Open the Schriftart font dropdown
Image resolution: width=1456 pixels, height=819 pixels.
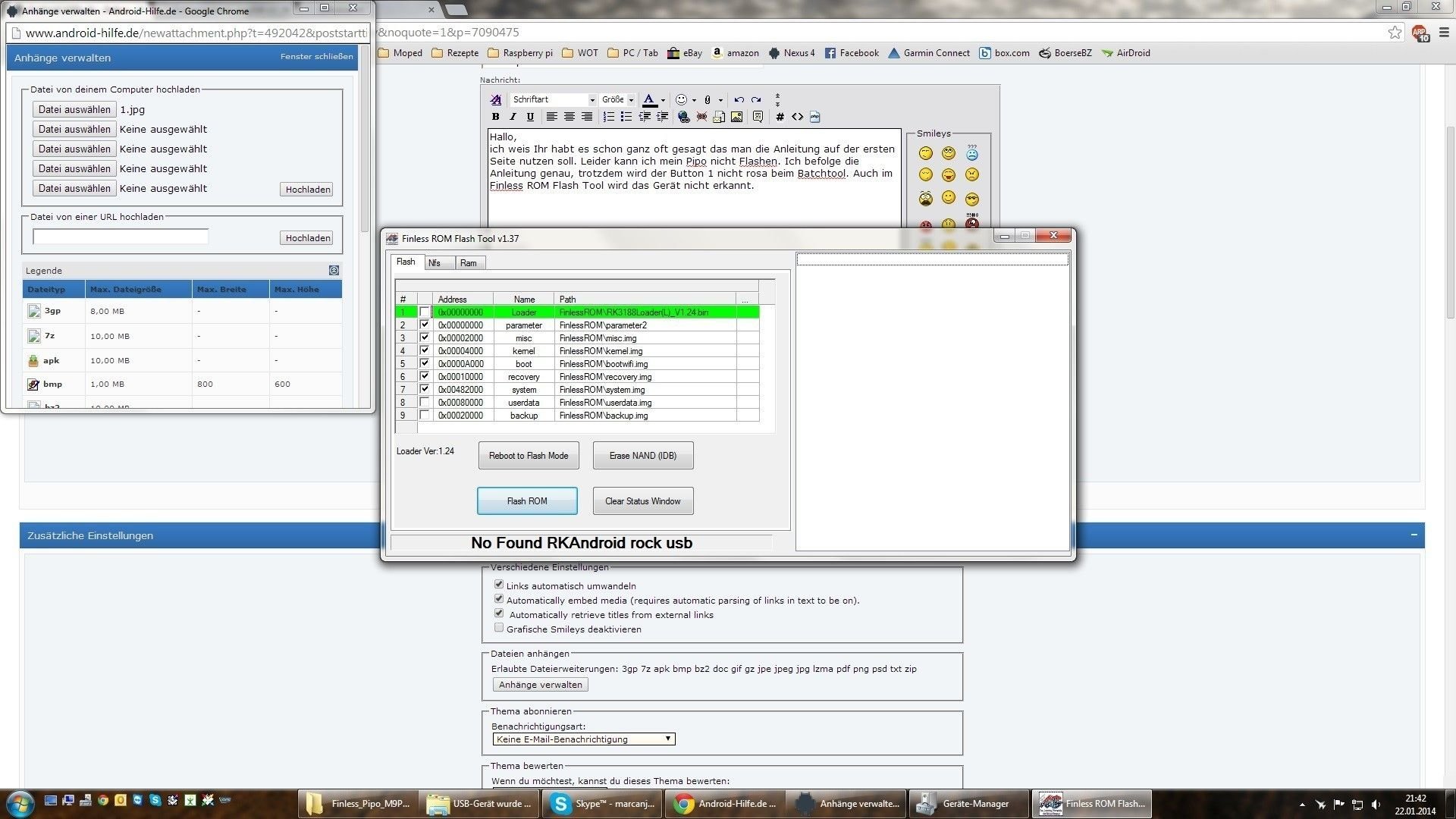coord(554,99)
